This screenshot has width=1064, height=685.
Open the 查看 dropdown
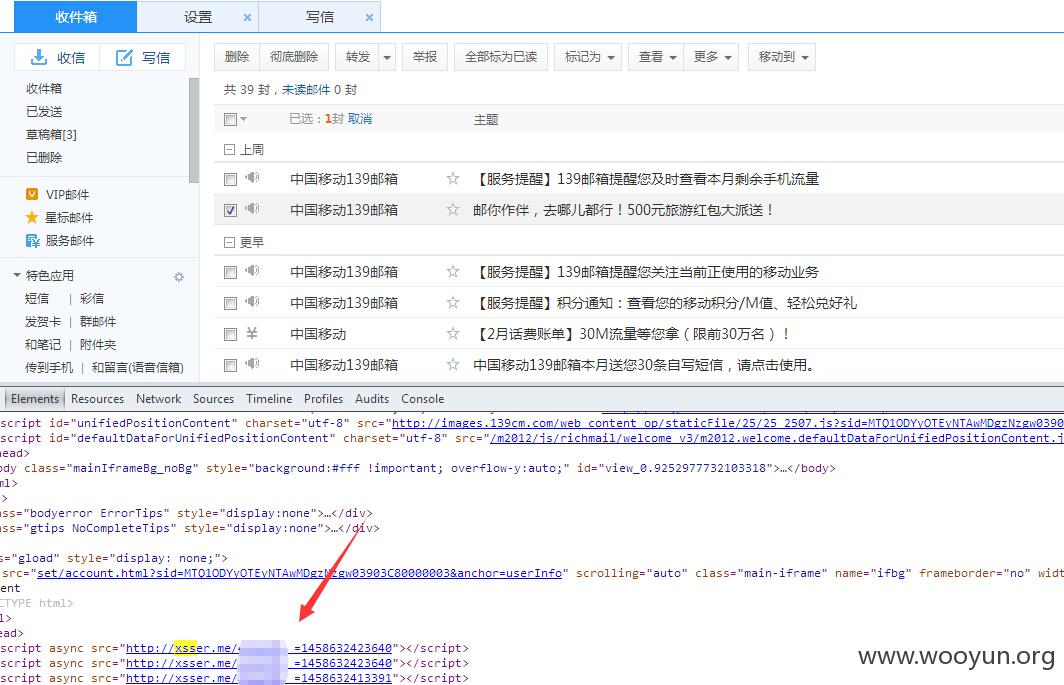(656, 57)
